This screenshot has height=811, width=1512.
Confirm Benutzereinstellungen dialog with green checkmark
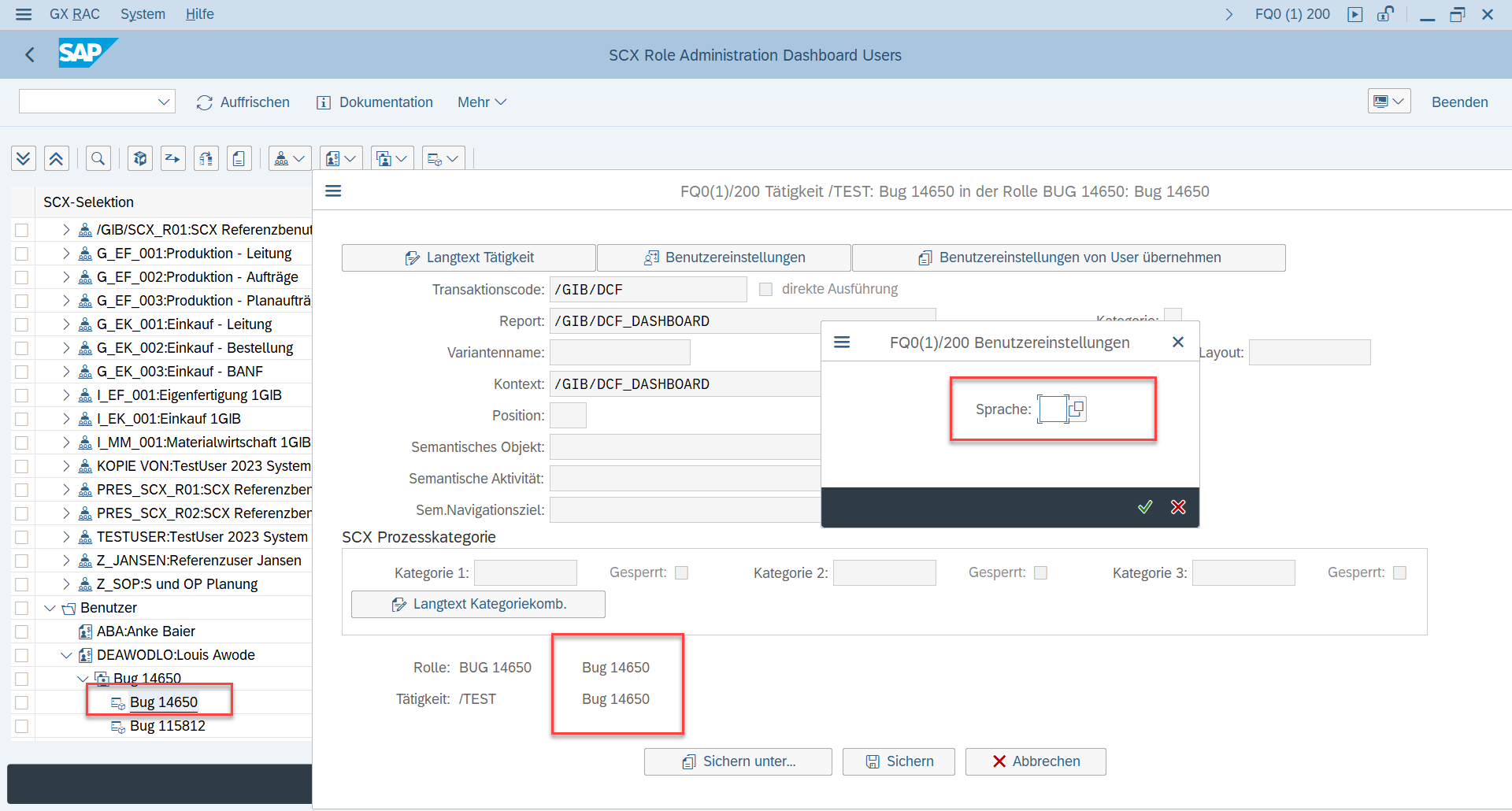[1145, 507]
